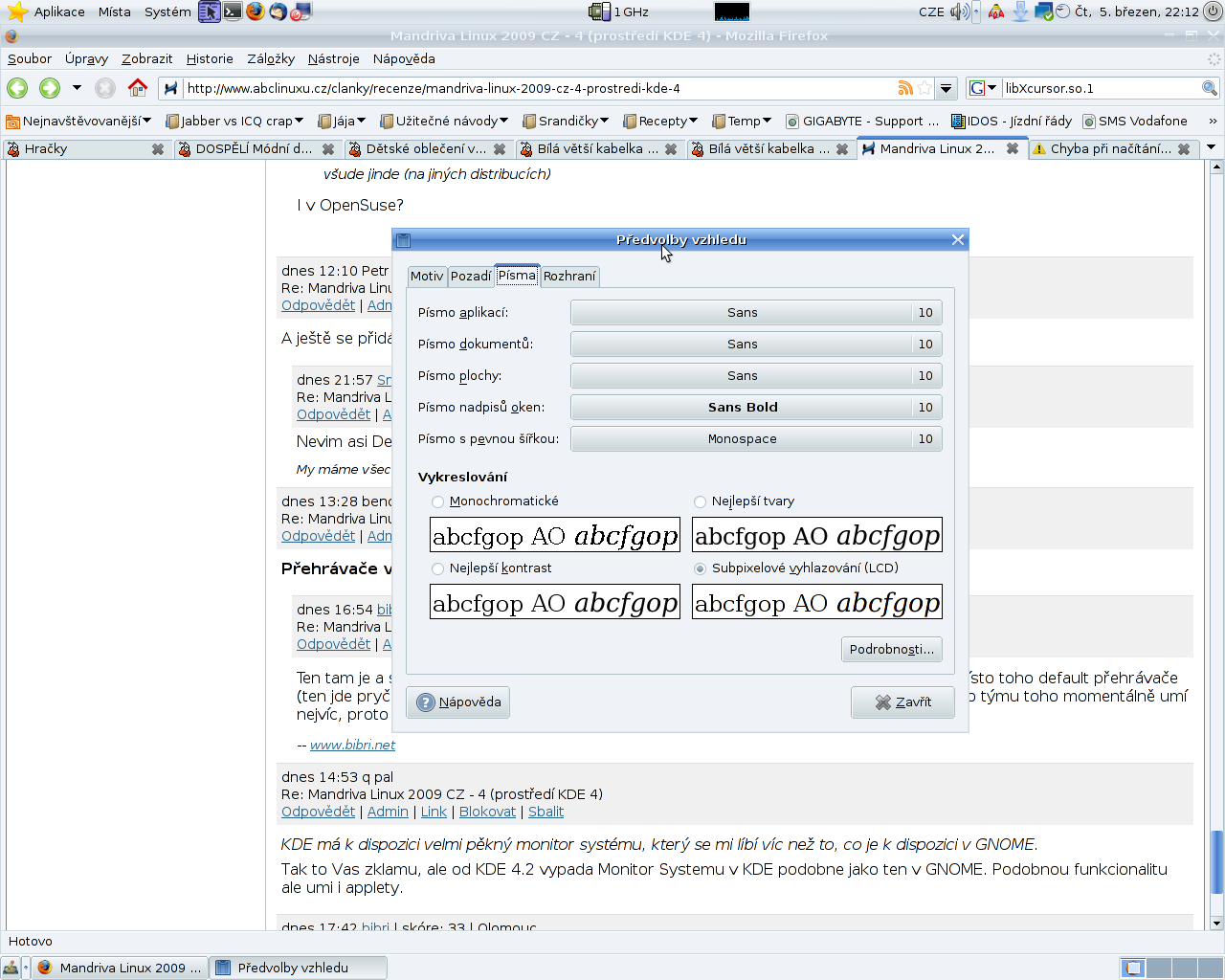Go back with the green Back arrow
Screen dimensions: 1225x980
[x=17, y=88]
